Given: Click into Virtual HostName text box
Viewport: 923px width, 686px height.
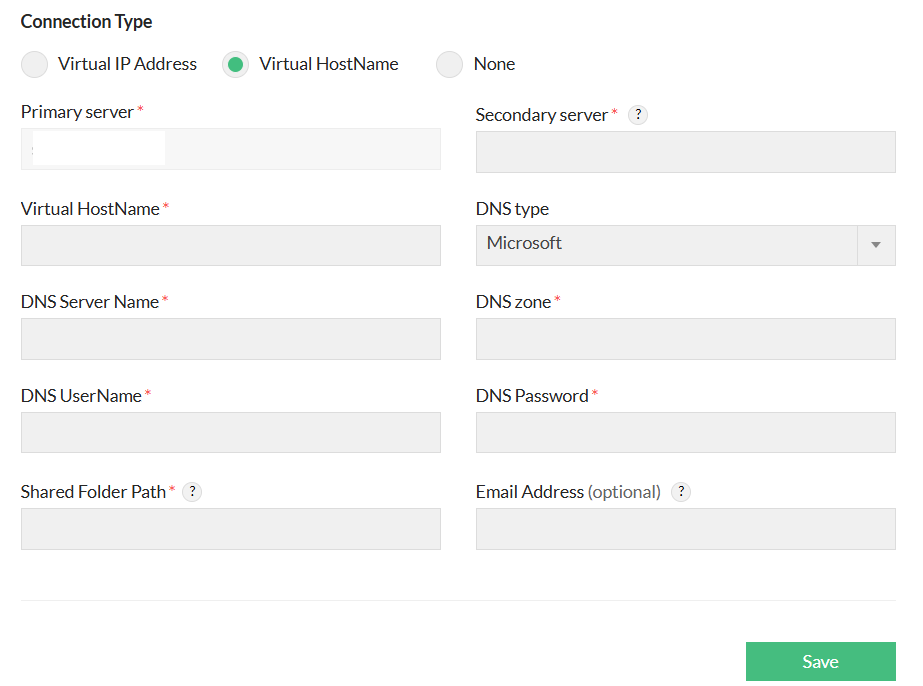Looking at the screenshot, I should click(x=230, y=245).
